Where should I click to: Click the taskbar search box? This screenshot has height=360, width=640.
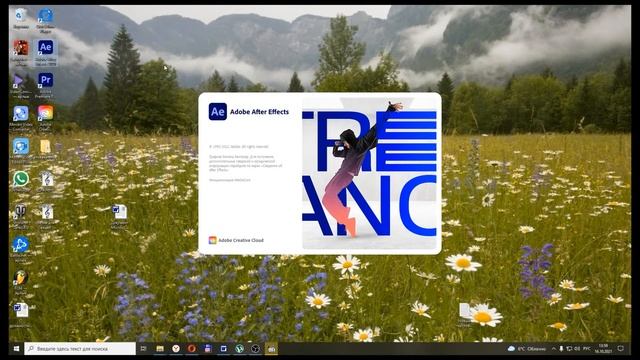[x=80, y=349]
